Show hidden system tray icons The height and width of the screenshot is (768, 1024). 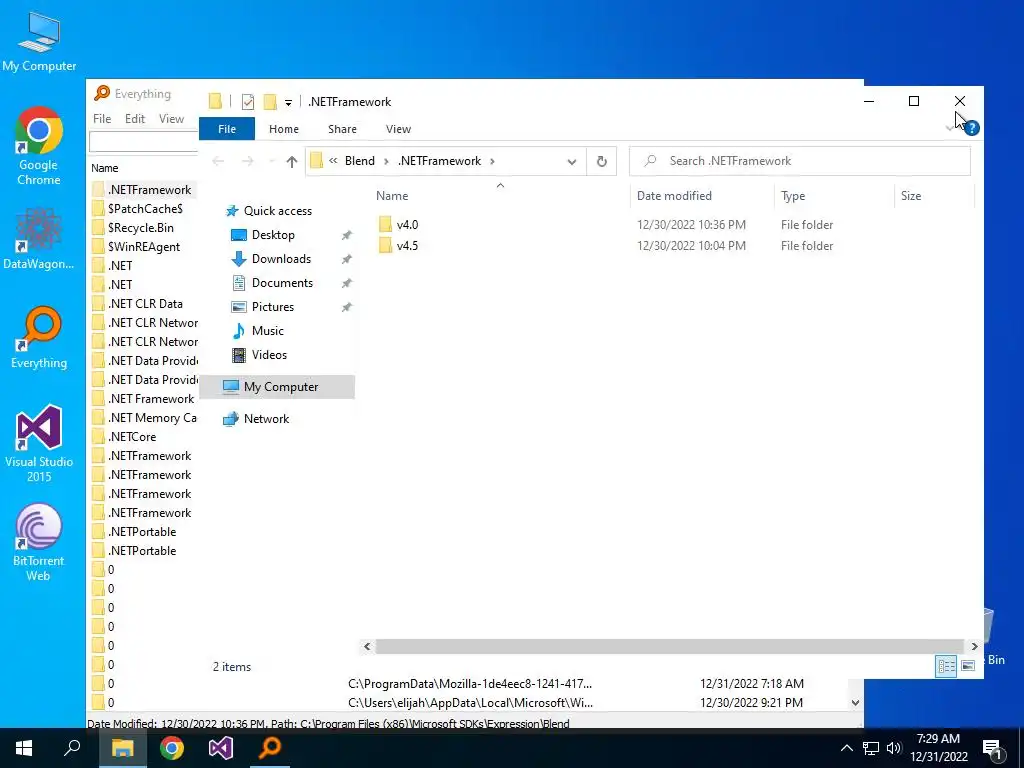coord(846,748)
